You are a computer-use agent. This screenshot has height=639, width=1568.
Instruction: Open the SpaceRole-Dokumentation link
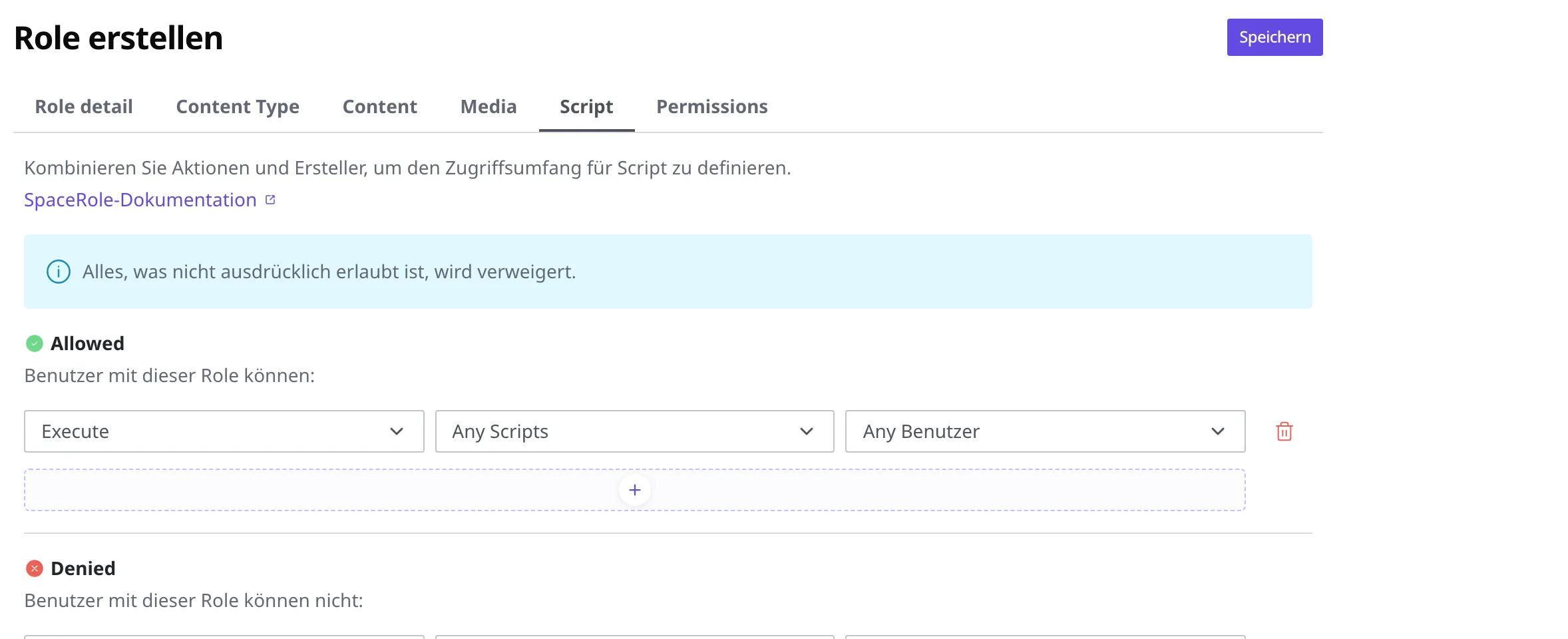pyautogui.click(x=140, y=200)
